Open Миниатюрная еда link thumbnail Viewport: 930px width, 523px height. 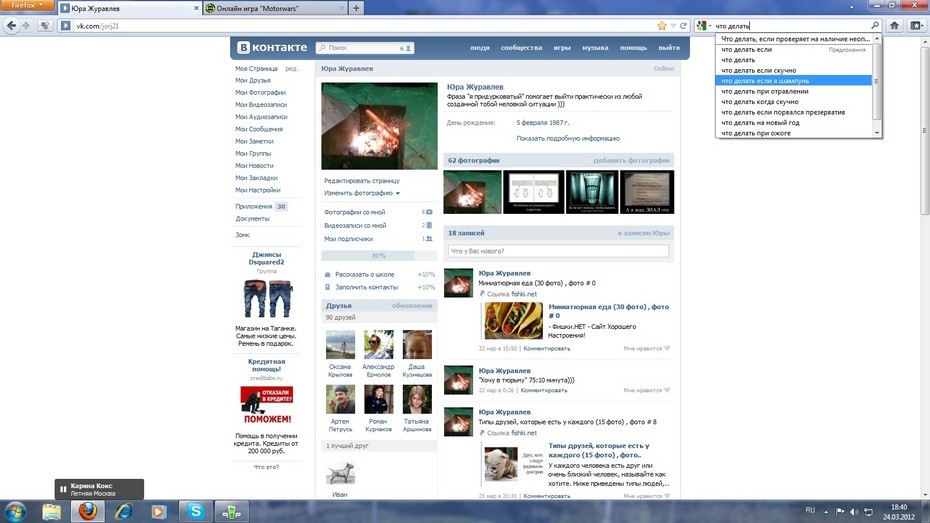pyautogui.click(x=514, y=321)
